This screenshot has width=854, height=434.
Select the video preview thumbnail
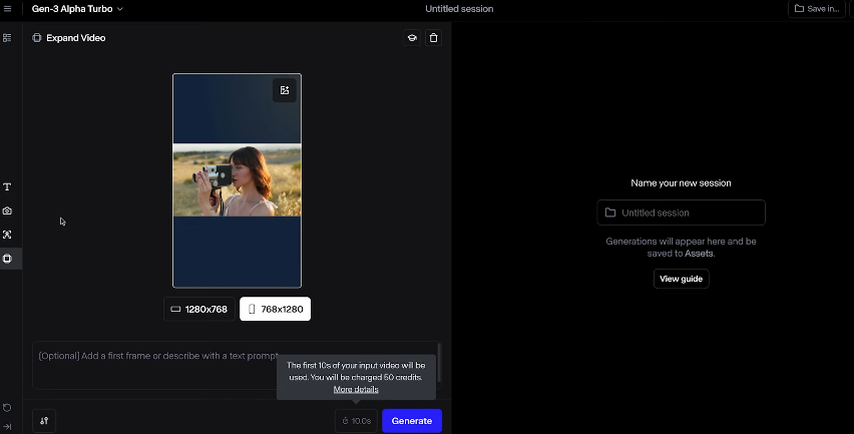coord(237,180)
